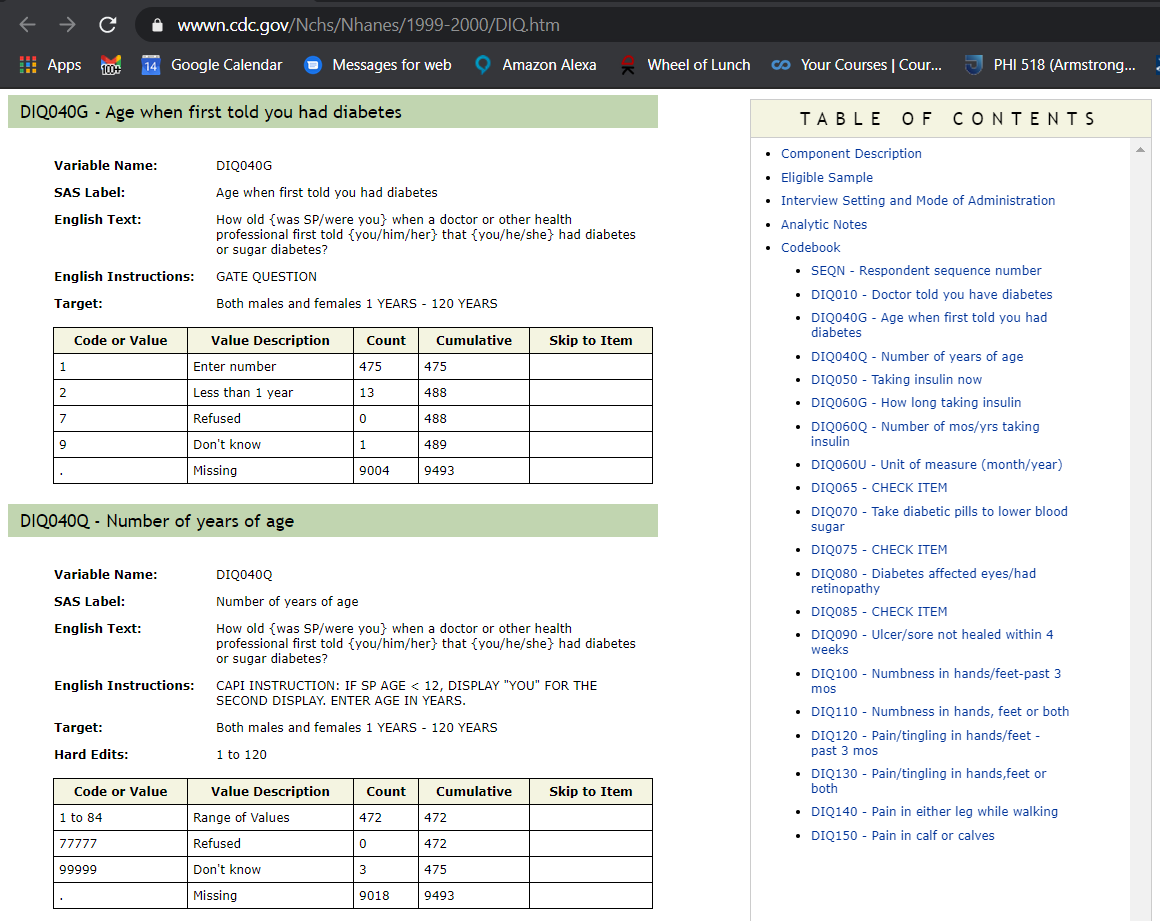Image resolution: width=1160 pixels, height=921 pixels.
Task: Reload the page with refresh icon
Action: click(107, 25)
